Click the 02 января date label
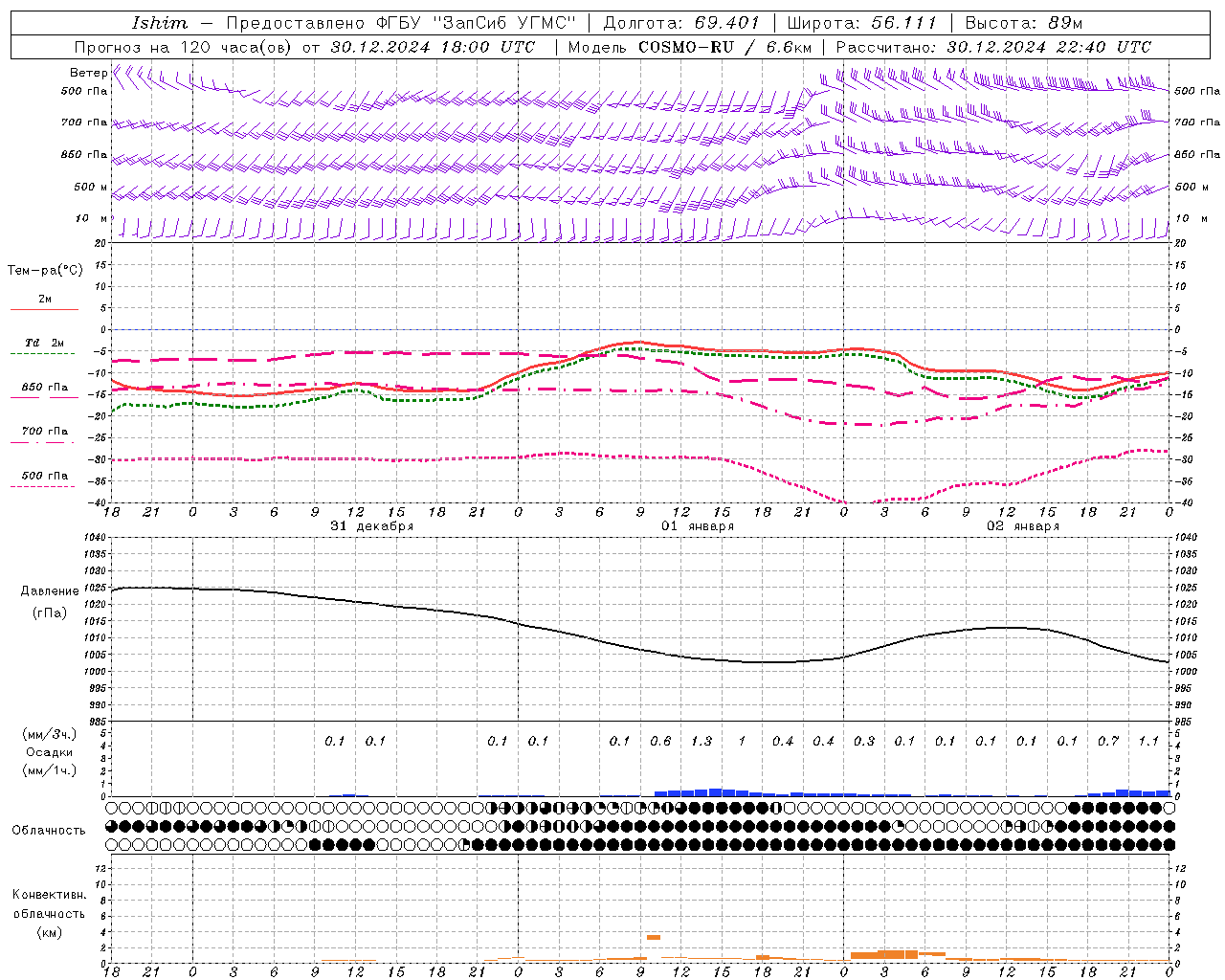1225x980 pixels. pos(1023,526)
